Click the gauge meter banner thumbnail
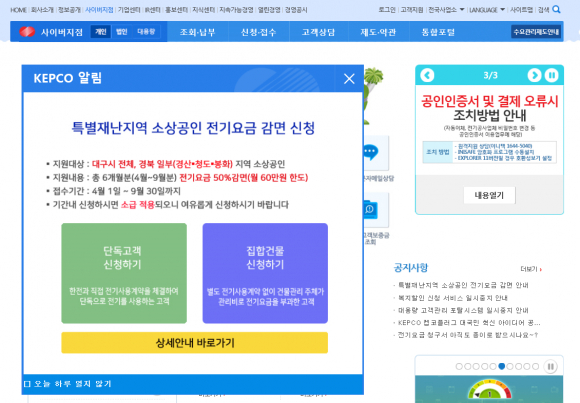 489,389
